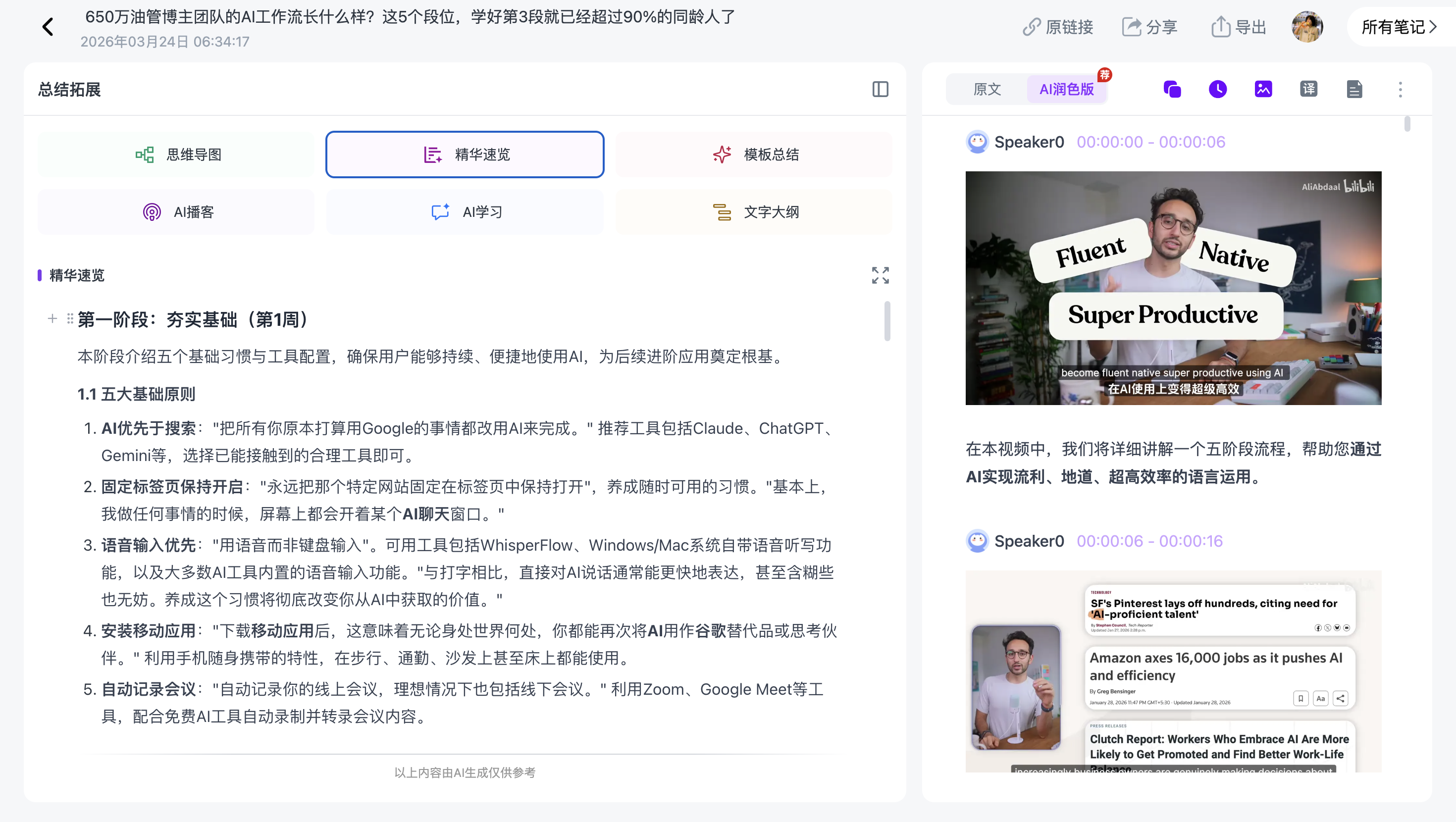Click the first Speaker0 avatar icon

point(977,142)
